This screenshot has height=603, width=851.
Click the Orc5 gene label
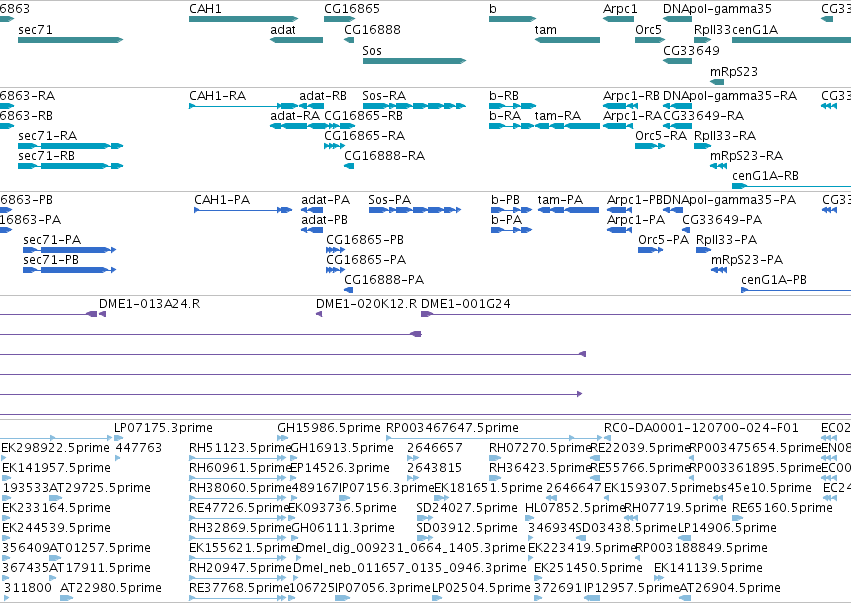tap(649, 29)
